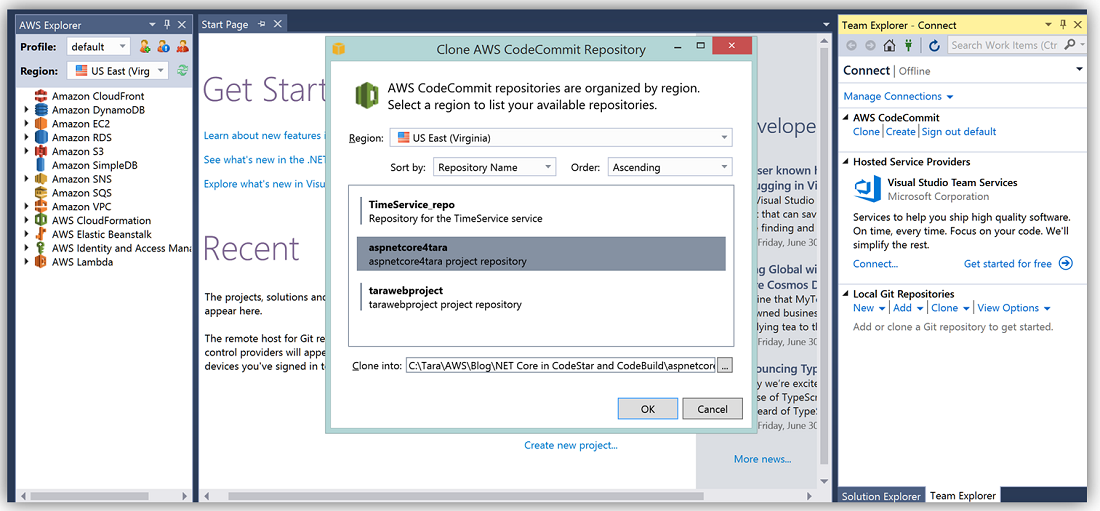This screenshot has height=511, width=1100.
Task: Click the Team Explorer refresh icon
Action: point(934,45)
